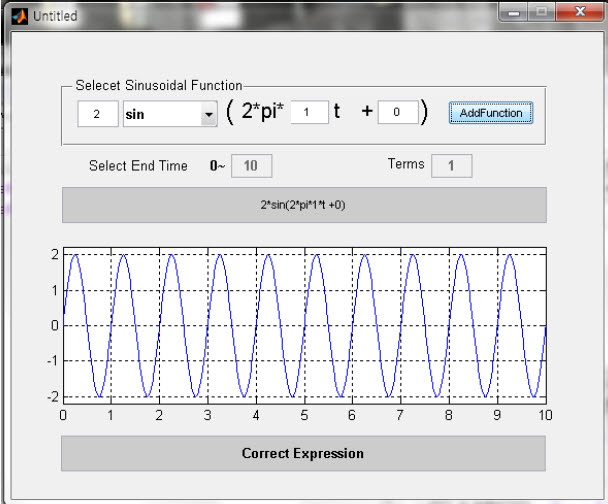Image resolution: width=608 pixels, height=504 pixels.
Task: Click the AddFunction button
Action: [x=491, y=113]
